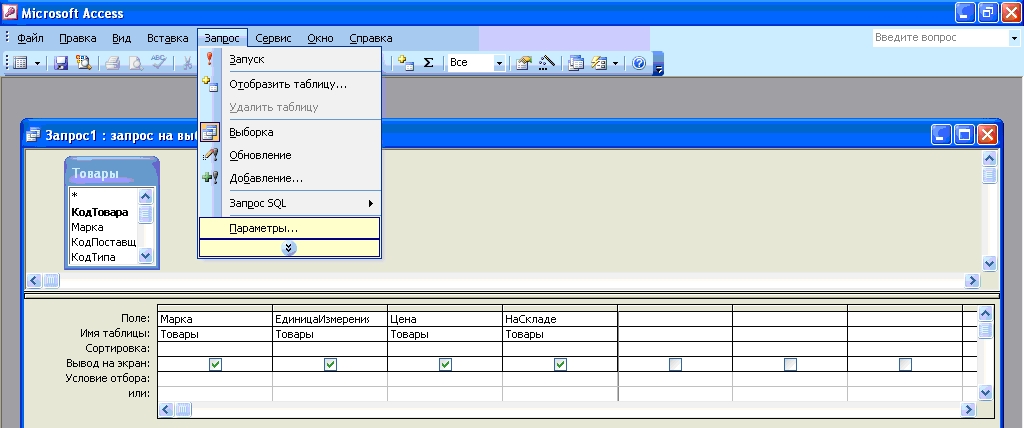
Task: Select КодТовара field in Товары table list
Action: tap(99, 212)
